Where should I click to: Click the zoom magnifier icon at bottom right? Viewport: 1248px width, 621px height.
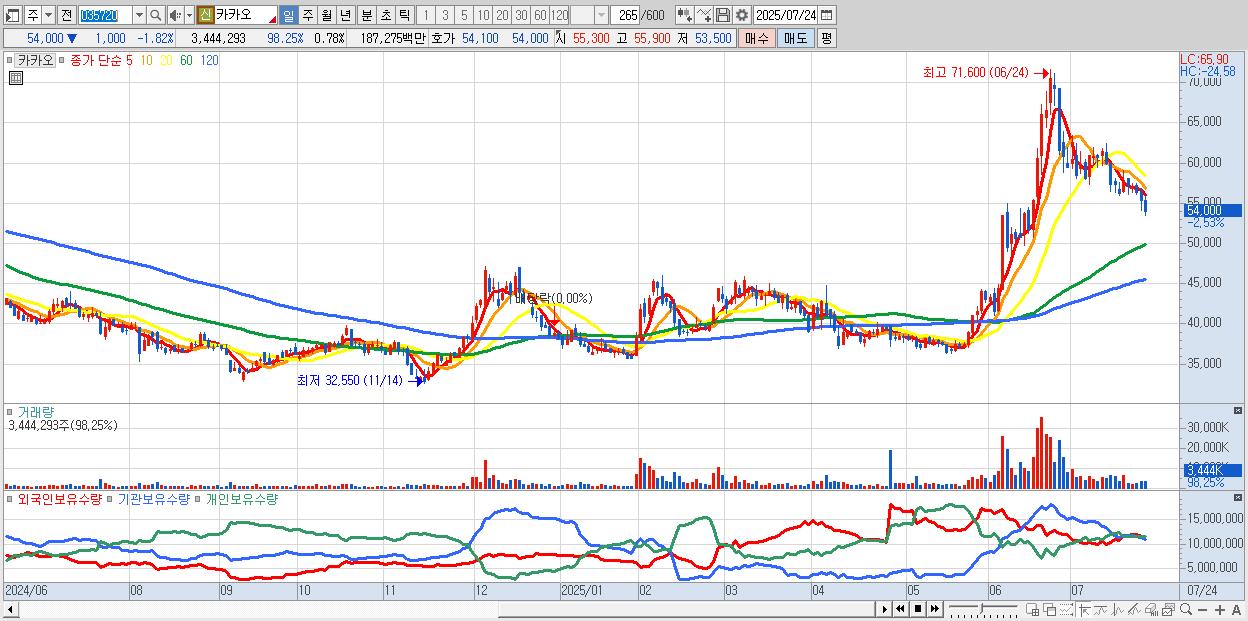pyautogui.click(x=1186, y=609)
